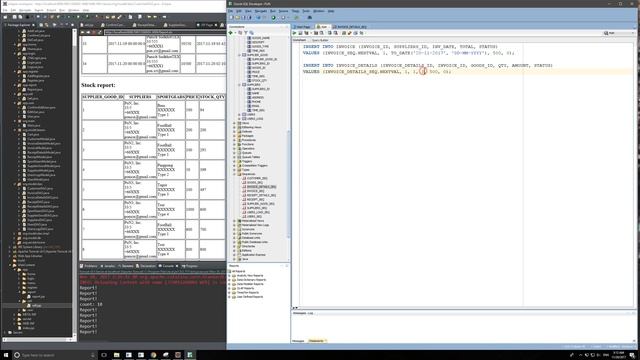Switch to the Query Builder tab
The image size is (640, 360).
click(320, 40)
